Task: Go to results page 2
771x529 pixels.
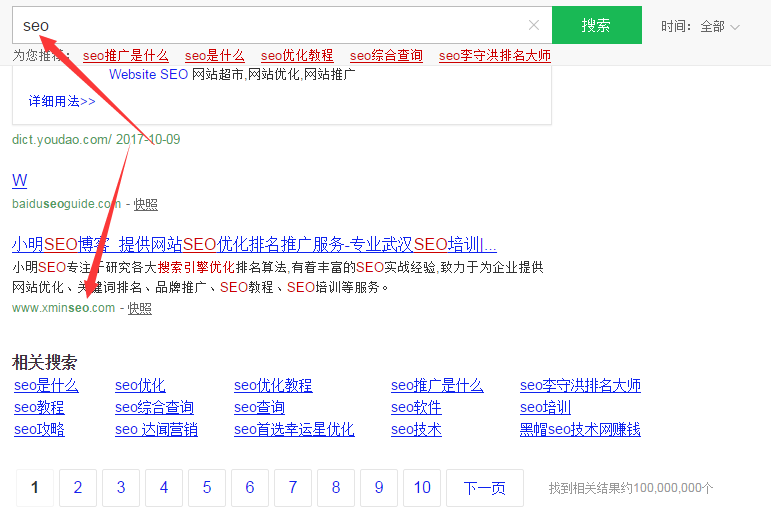Action: coord(78,488)
